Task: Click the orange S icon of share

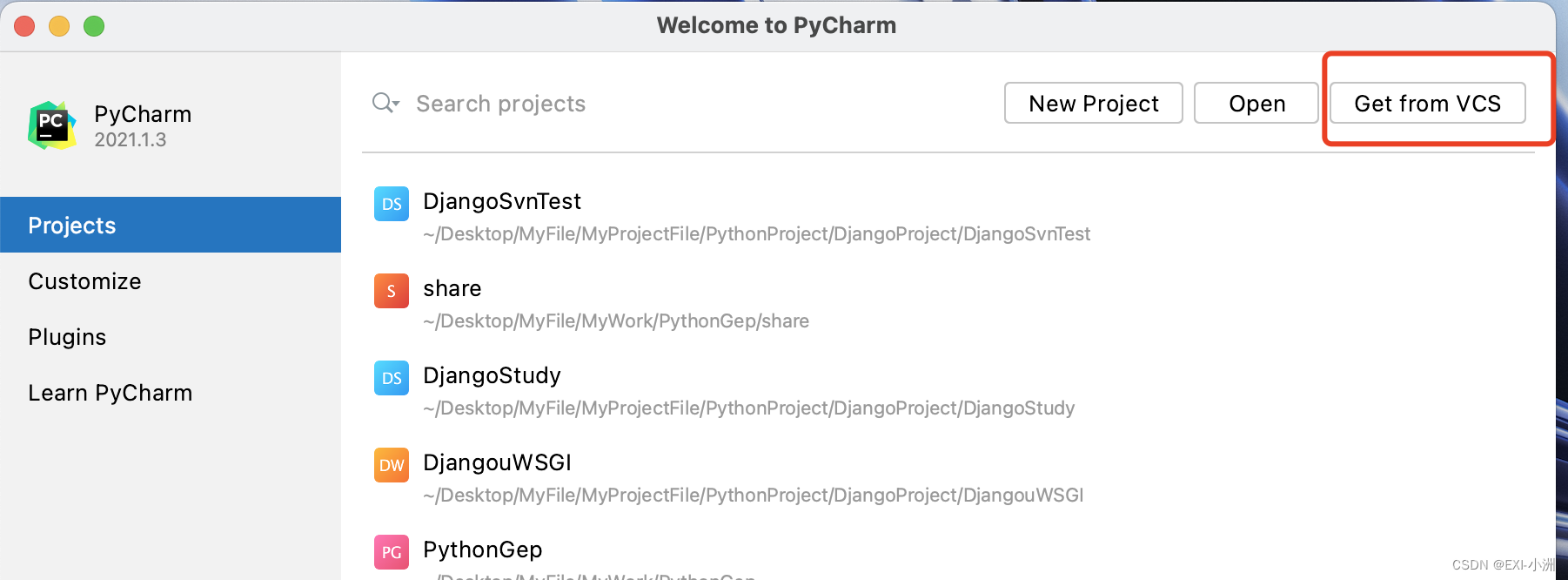Action: coord(392,291)
